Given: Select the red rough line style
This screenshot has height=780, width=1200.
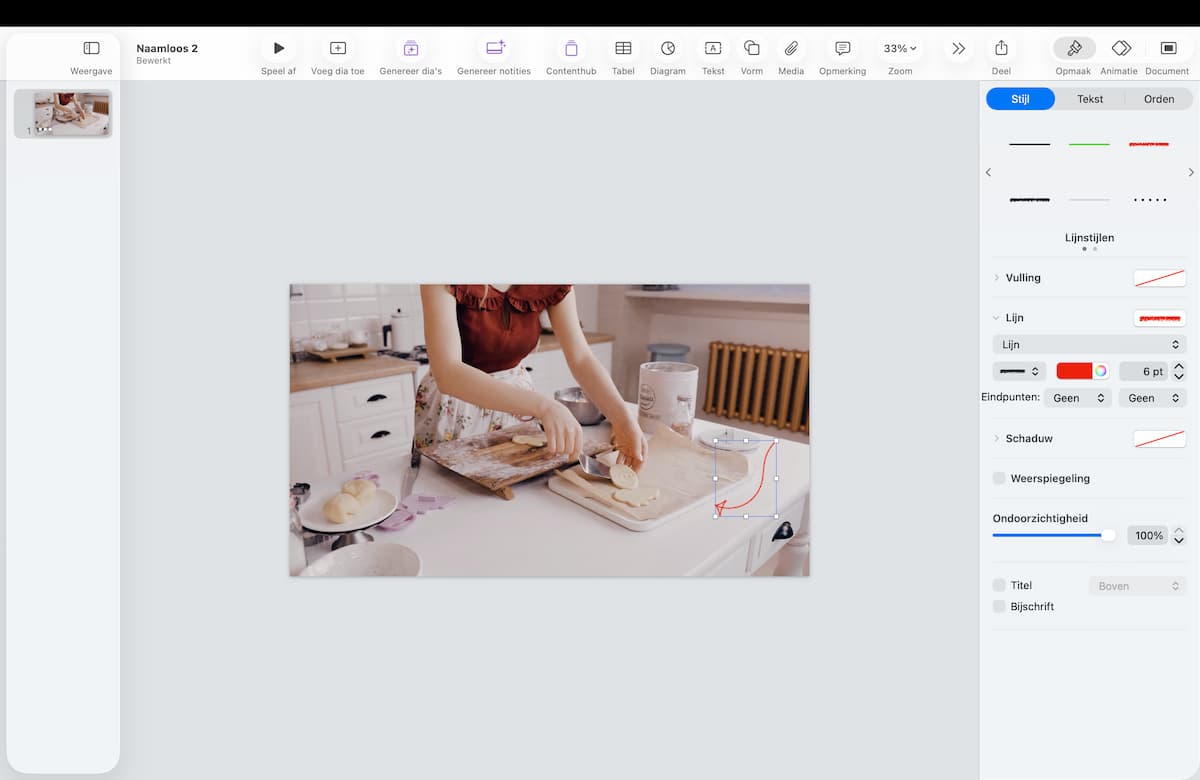Looking at the screenshot, I should [1149, 144].
